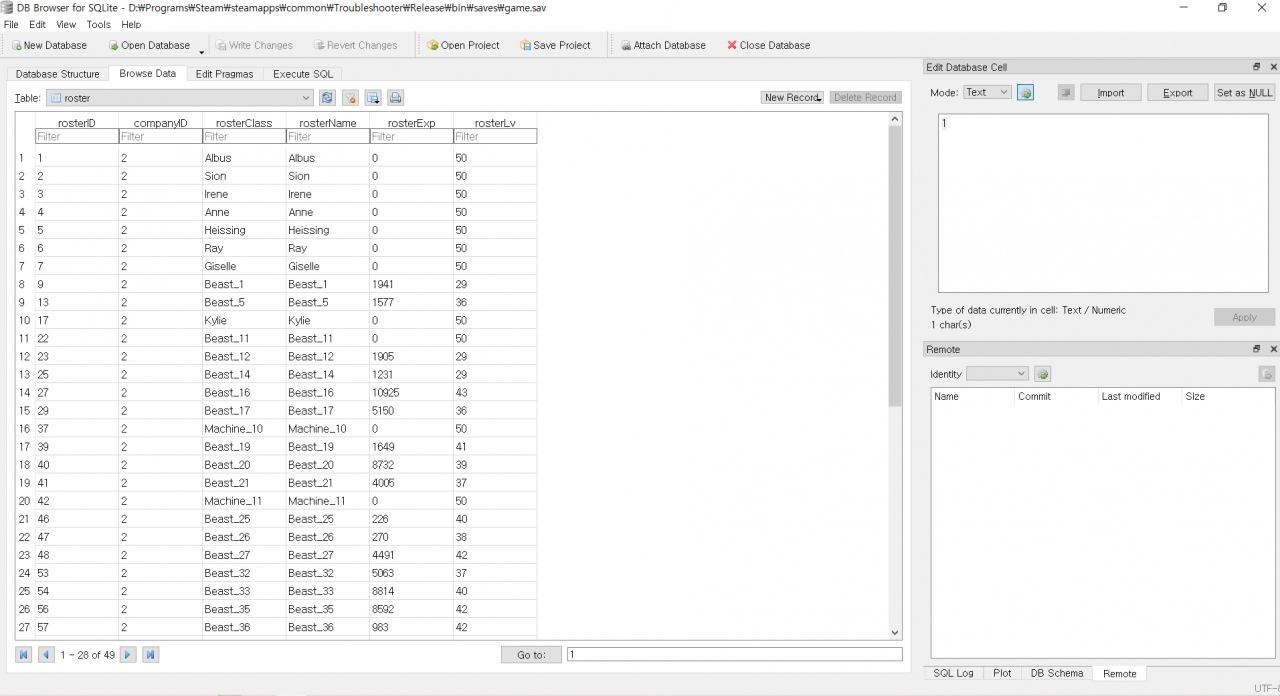Open the New Record button's dropdown arrow
Image resolution: width=1280 pixels, height=696 pixels.
[819, 98]
